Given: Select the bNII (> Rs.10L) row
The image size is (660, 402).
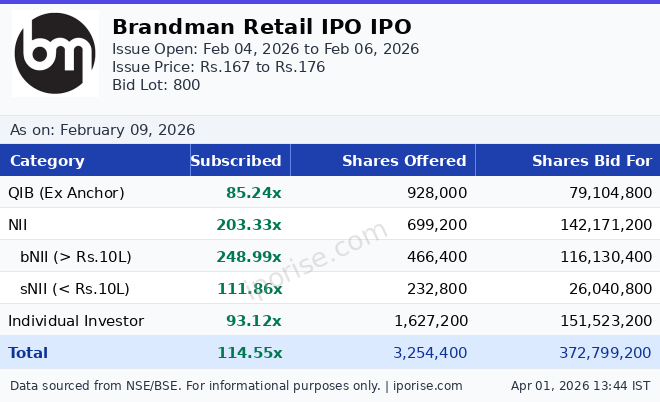Looking at the screenshot, I should coord(76,257).
